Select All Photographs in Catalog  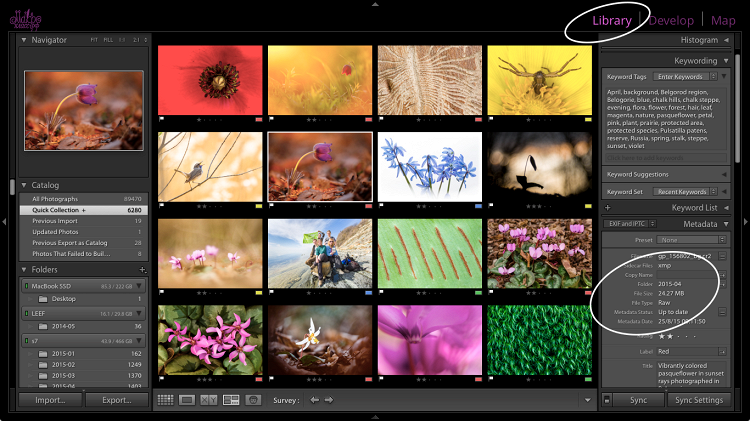(84, 199)
